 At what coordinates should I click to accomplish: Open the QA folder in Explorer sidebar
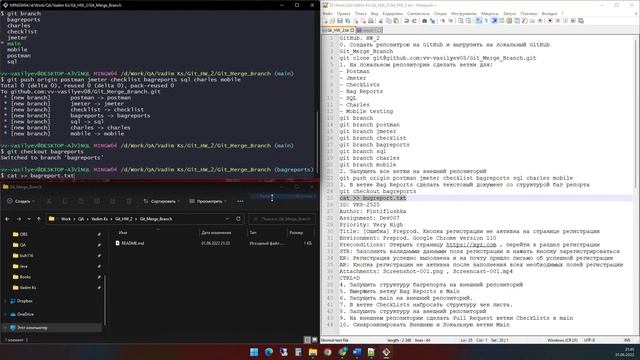pos(22,245)
